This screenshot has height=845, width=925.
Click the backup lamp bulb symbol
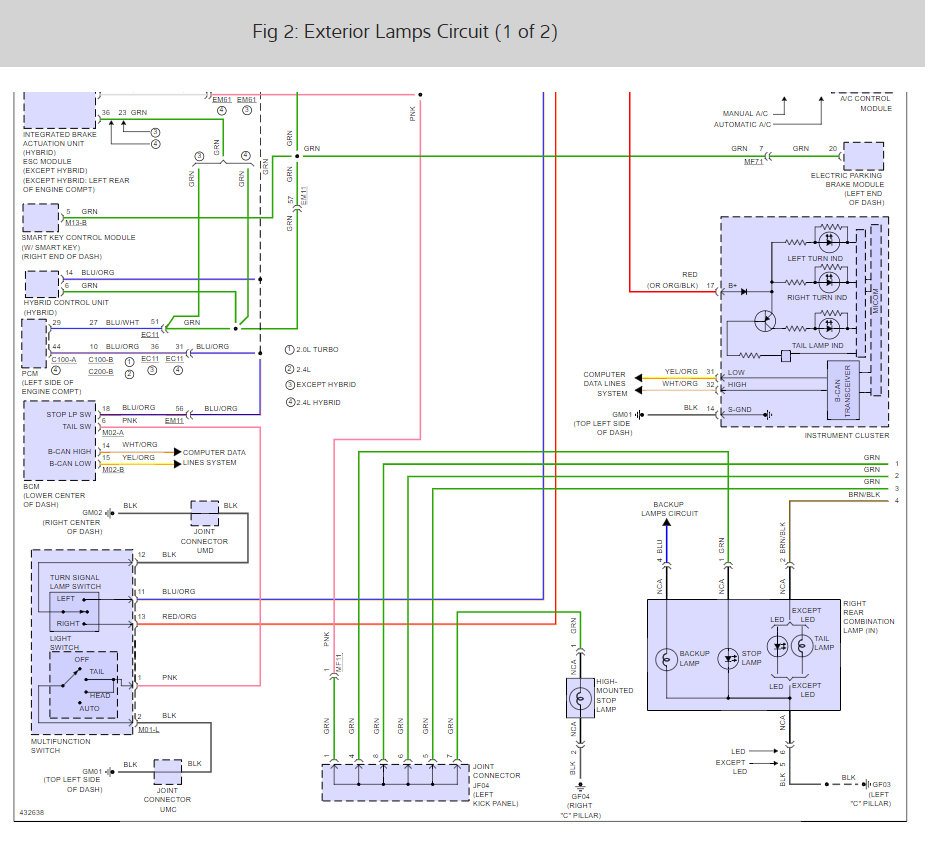pos(666,659)
